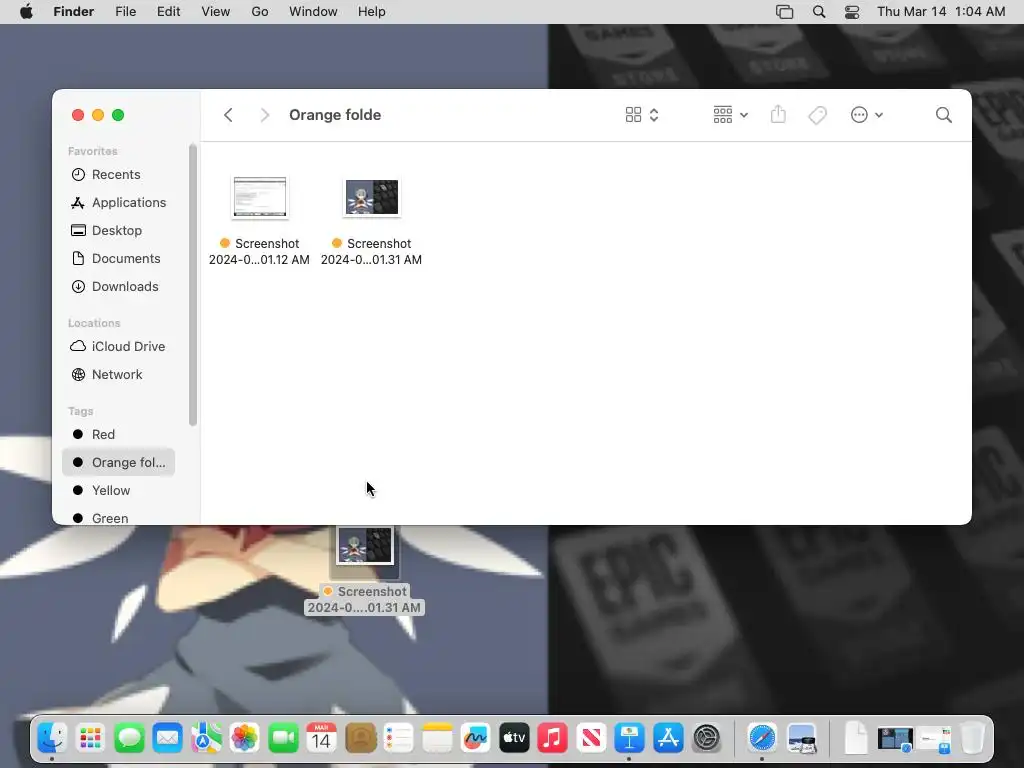The height and width of the screenshot is (768, 1024).
Task: Select the Red tag
Action: (118, 434)
